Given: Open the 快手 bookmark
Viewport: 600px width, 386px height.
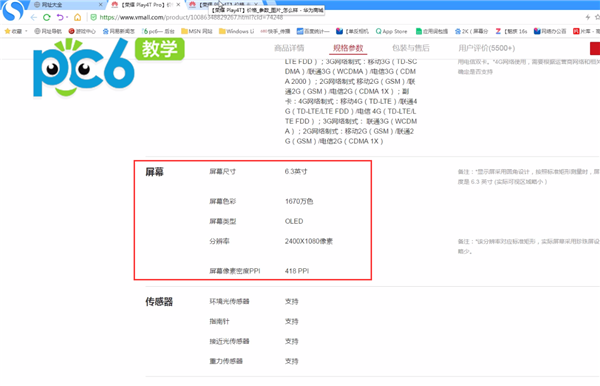Looking at the screenshot, I should [275, 31].
